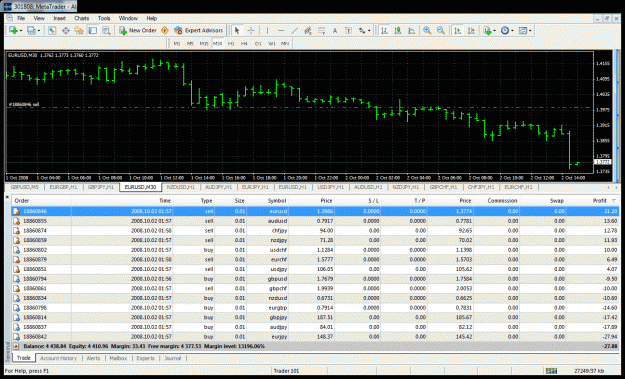
Task: Open the Periods clock icon
Action: 505,30
